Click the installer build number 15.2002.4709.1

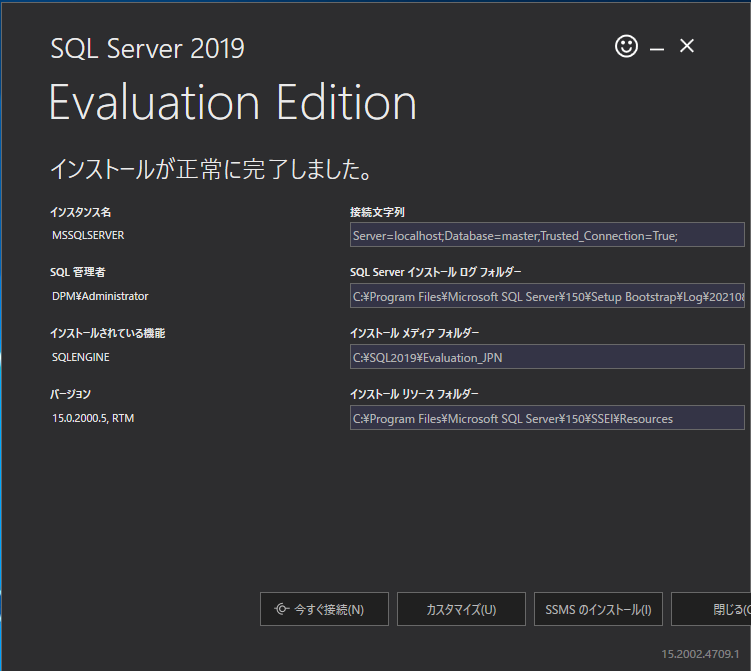point(700,654)
